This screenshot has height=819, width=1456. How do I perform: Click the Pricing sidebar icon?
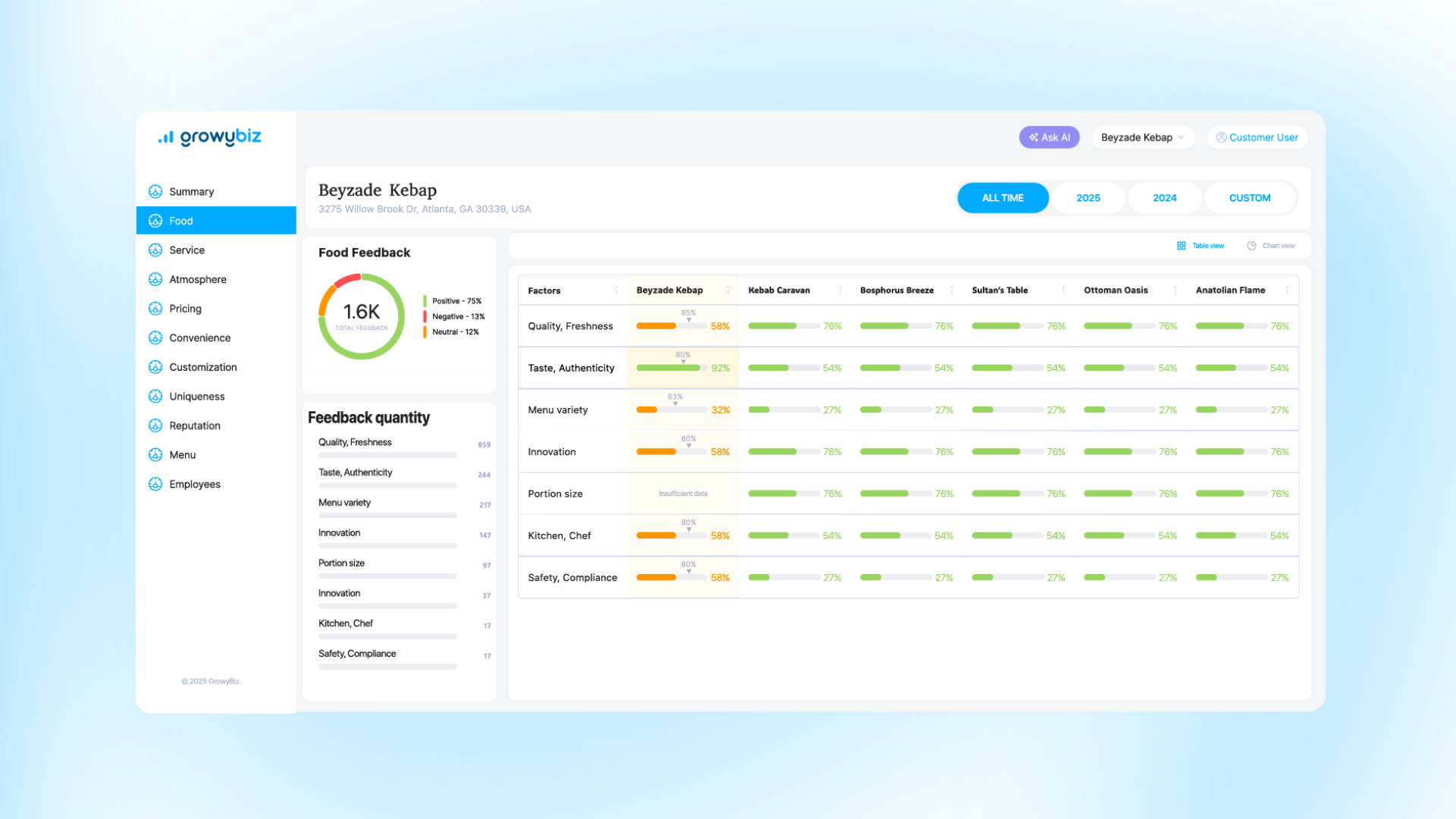pyautogui.click(x=155, y=309)
